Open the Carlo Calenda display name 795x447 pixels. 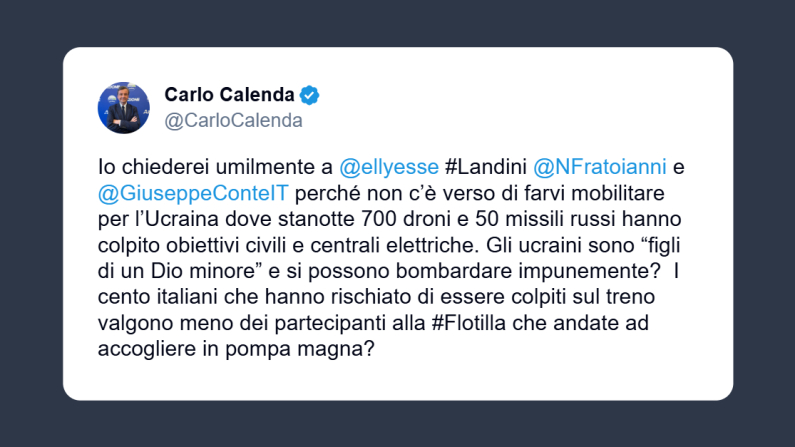pos(229,96)
